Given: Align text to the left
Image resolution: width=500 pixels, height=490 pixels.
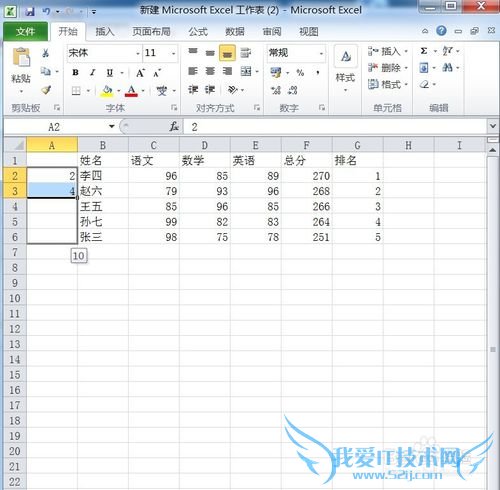Looking at the screenshot, I should (x=193, y=71).
